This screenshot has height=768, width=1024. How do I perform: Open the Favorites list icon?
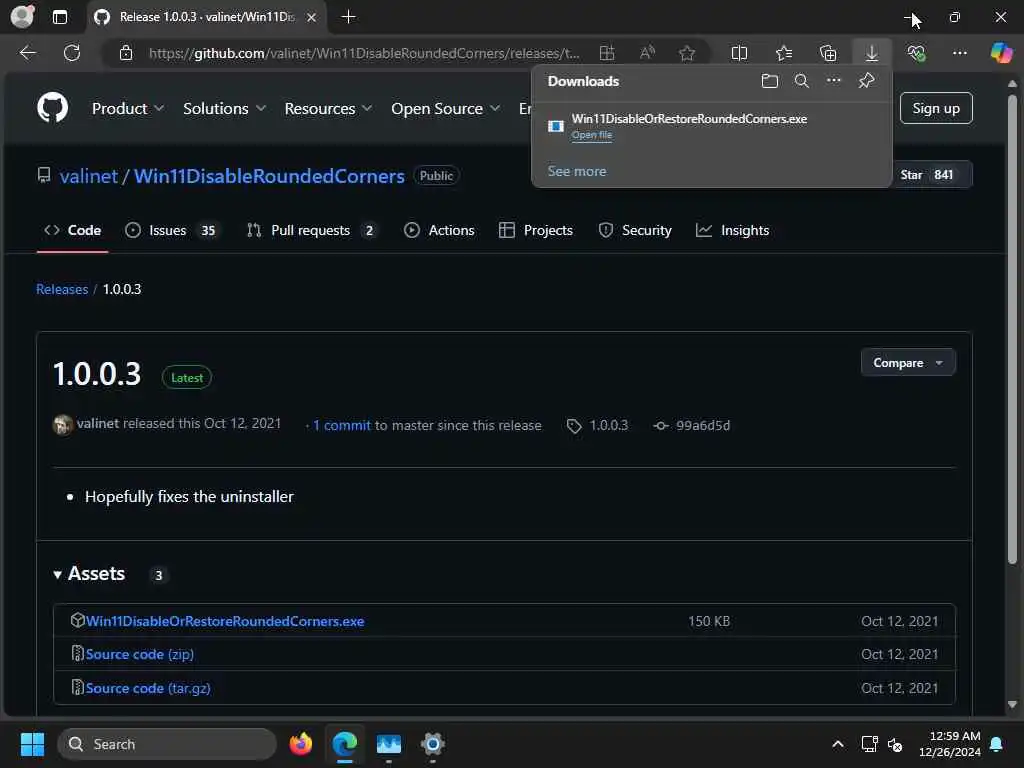784,53
